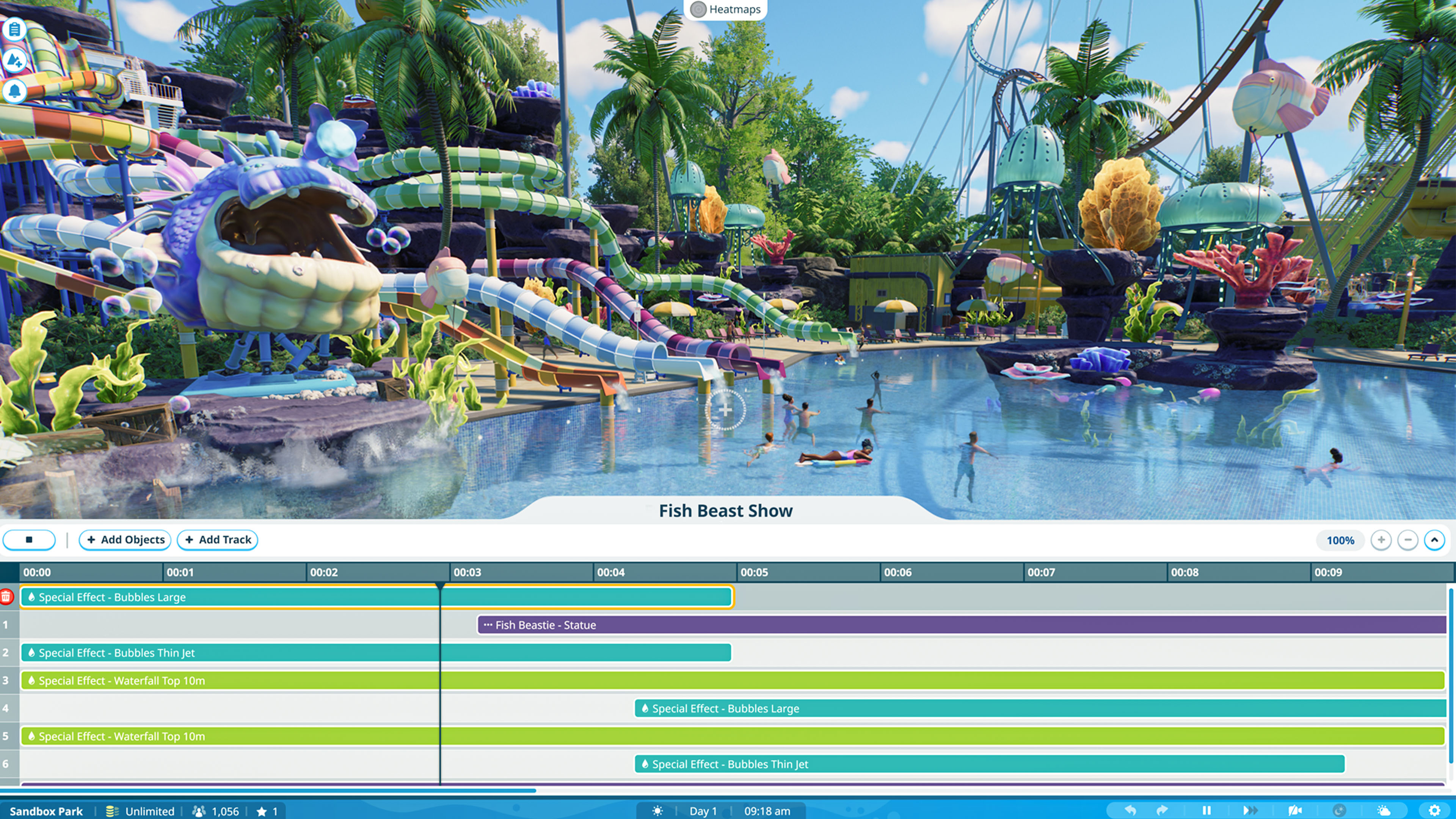Toggle visibility on track row 0 red icon
This screenshot has width=1456, height=819.
pyautogui.click(x=6, y=597)
